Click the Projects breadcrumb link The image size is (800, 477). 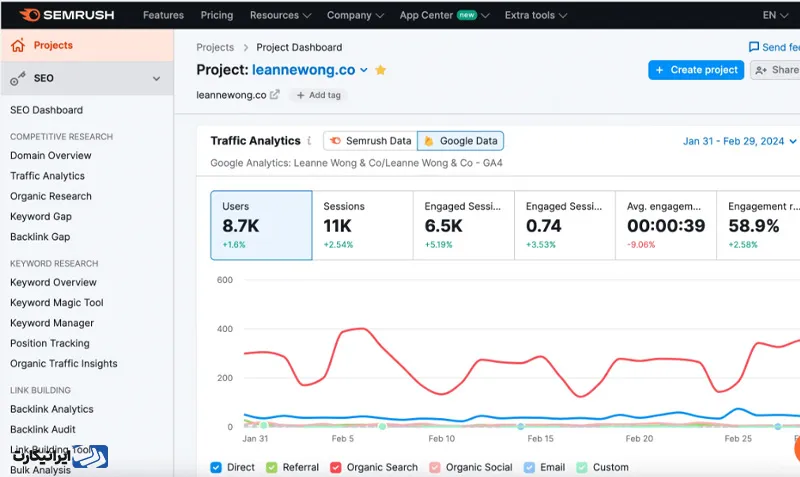[x=215, y=47]
